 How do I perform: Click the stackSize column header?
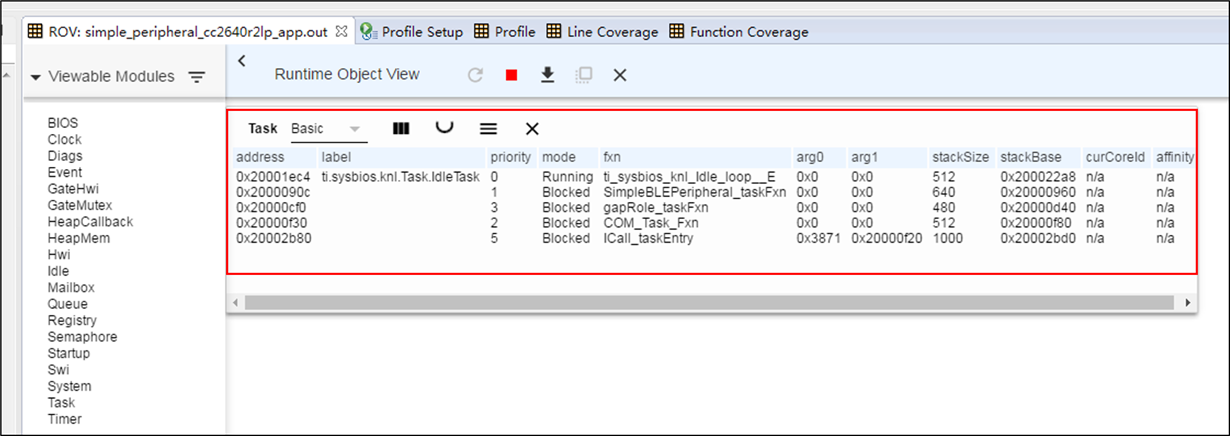coord(961,157)
